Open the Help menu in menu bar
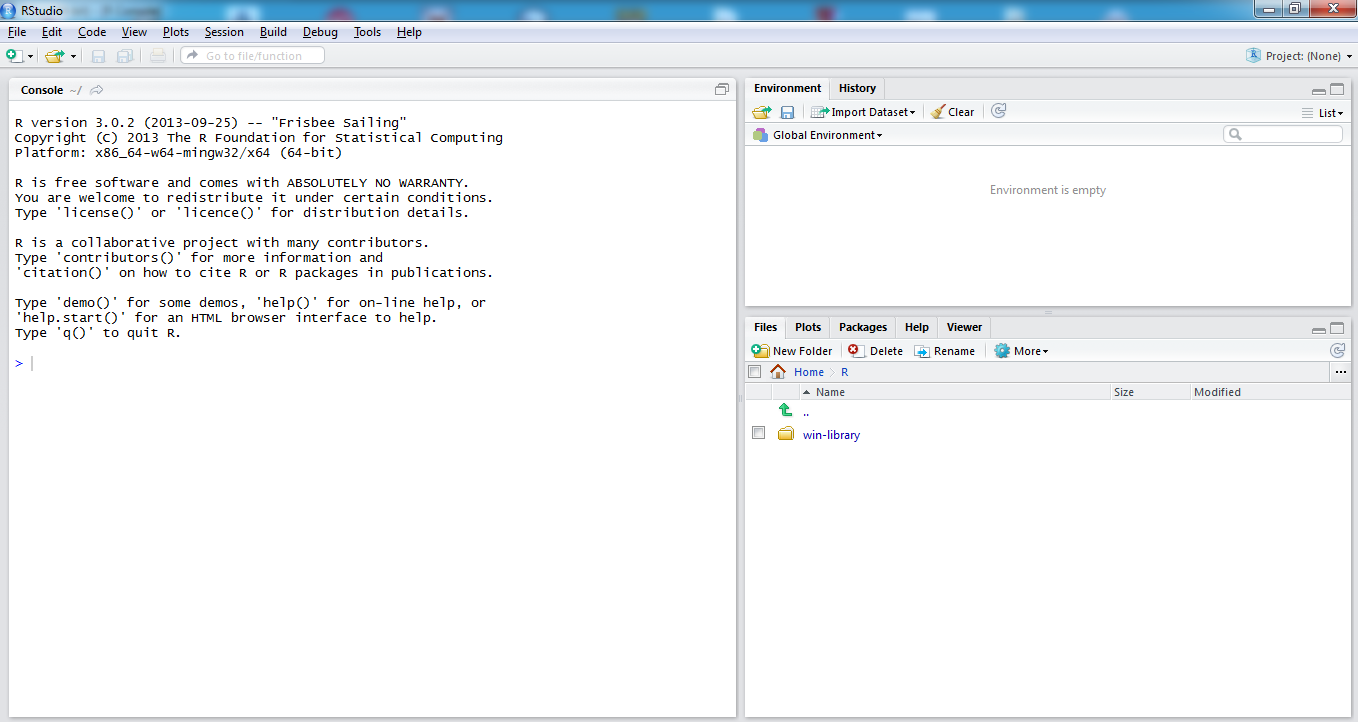1358x722 pixels. [x=409, y=32]
